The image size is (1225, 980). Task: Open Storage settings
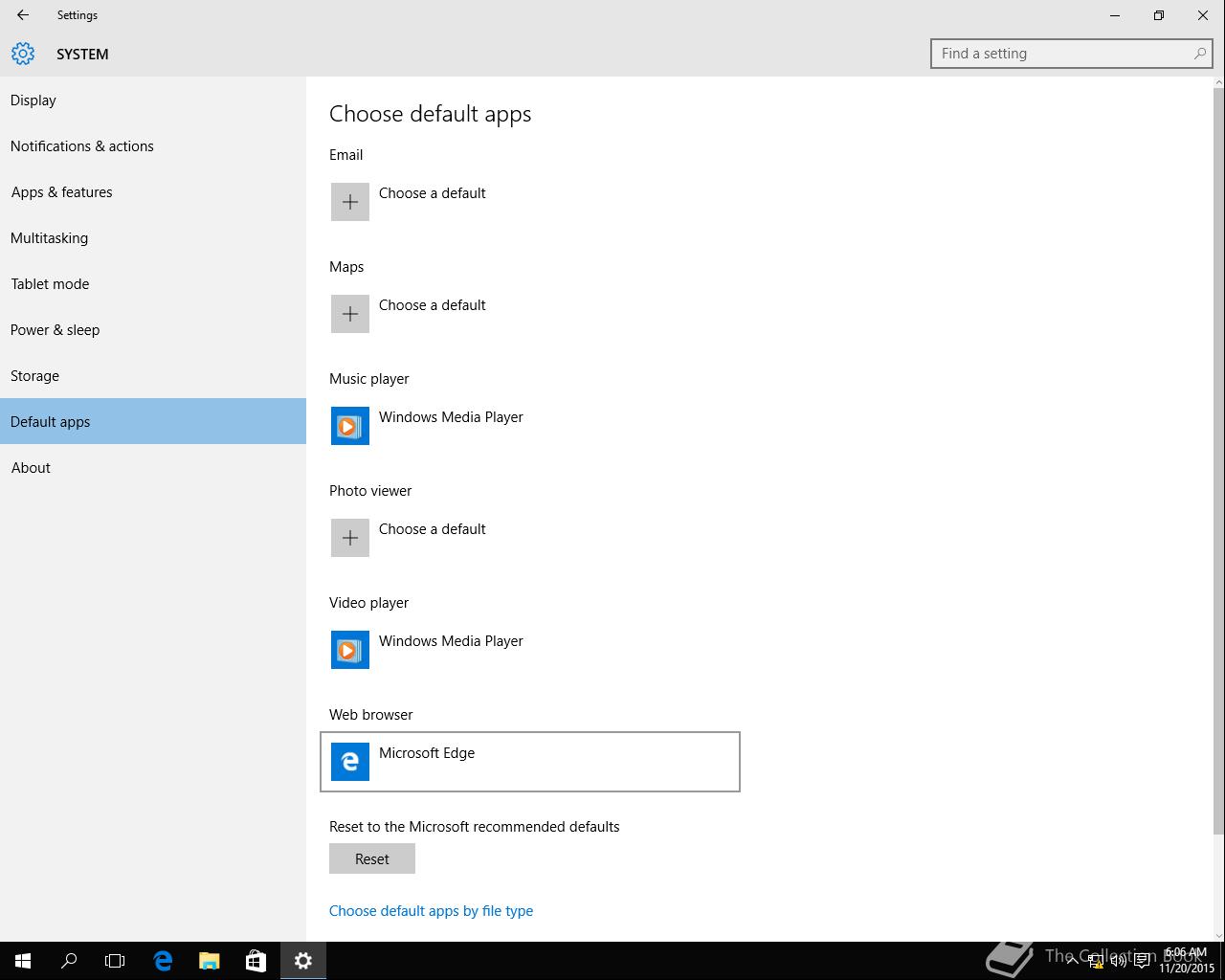[x=153, y=376]
